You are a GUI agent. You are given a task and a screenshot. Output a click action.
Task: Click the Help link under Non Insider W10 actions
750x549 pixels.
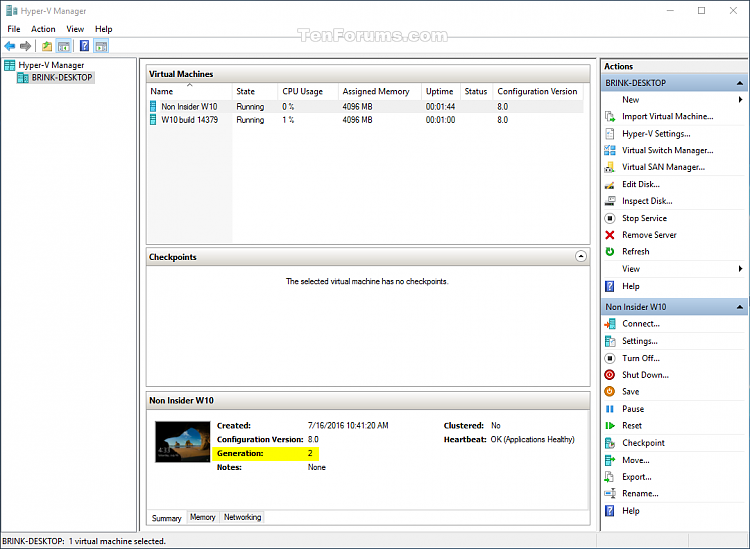tap(630, 511)
